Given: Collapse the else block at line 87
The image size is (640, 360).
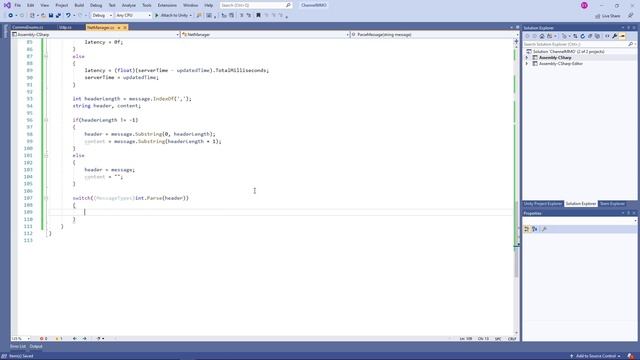Looking at the screenshot, I should point(46,56).
